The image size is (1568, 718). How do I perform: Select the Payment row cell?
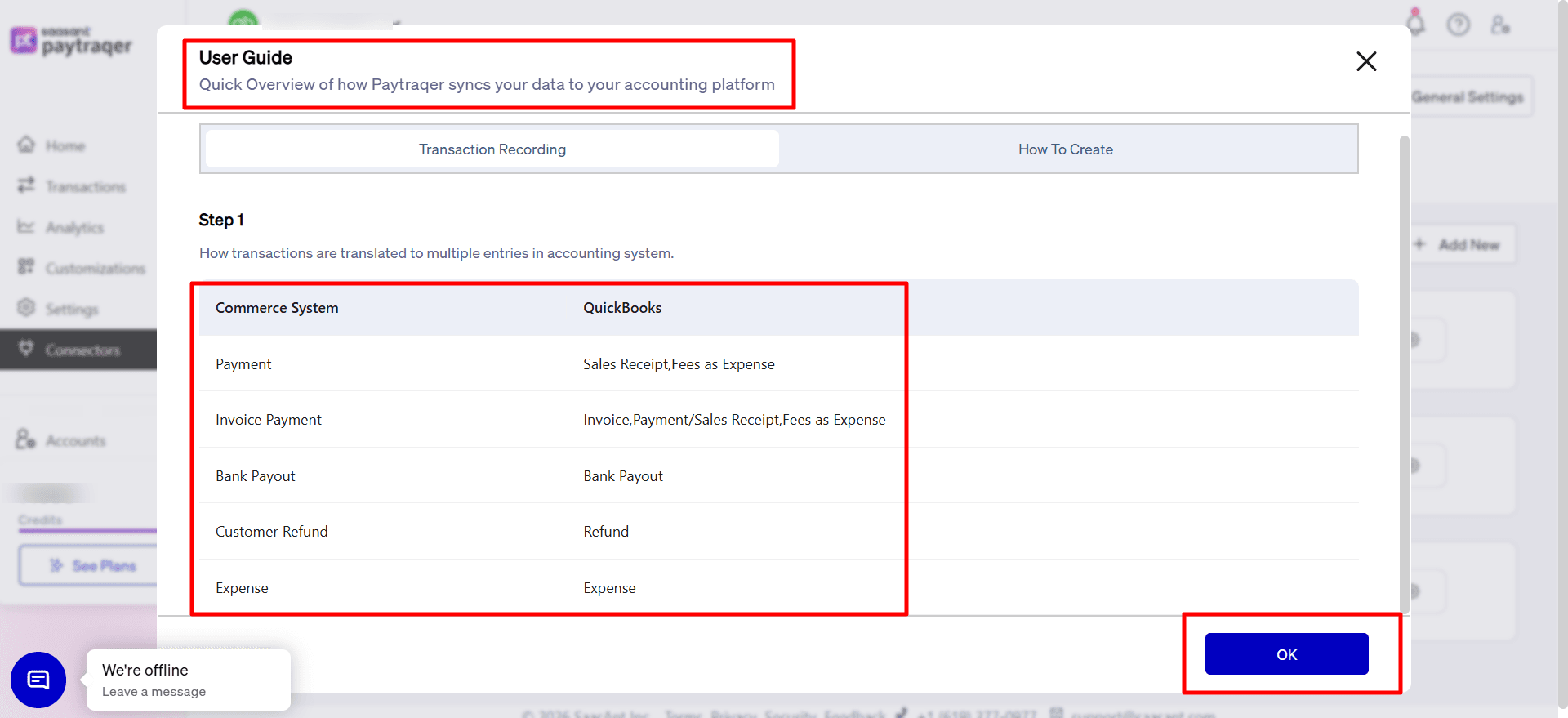pyautogui.click(x=243, y=364)
